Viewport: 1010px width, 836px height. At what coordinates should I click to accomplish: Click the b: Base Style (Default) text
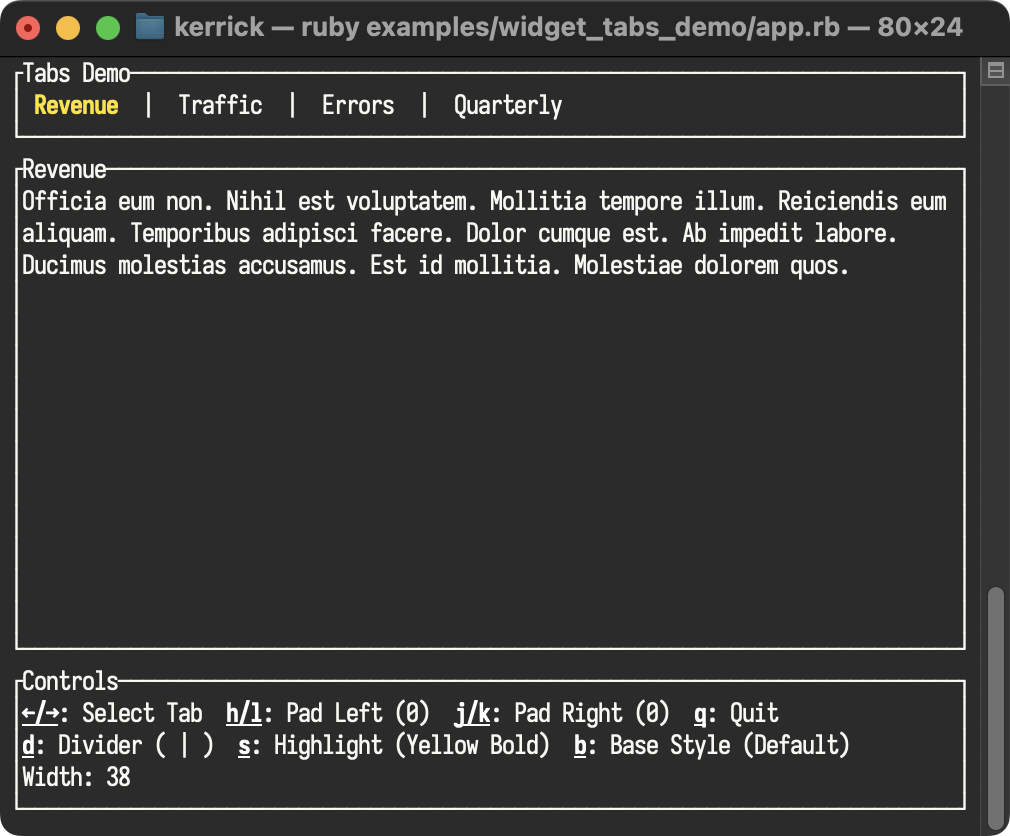point(712,745)
